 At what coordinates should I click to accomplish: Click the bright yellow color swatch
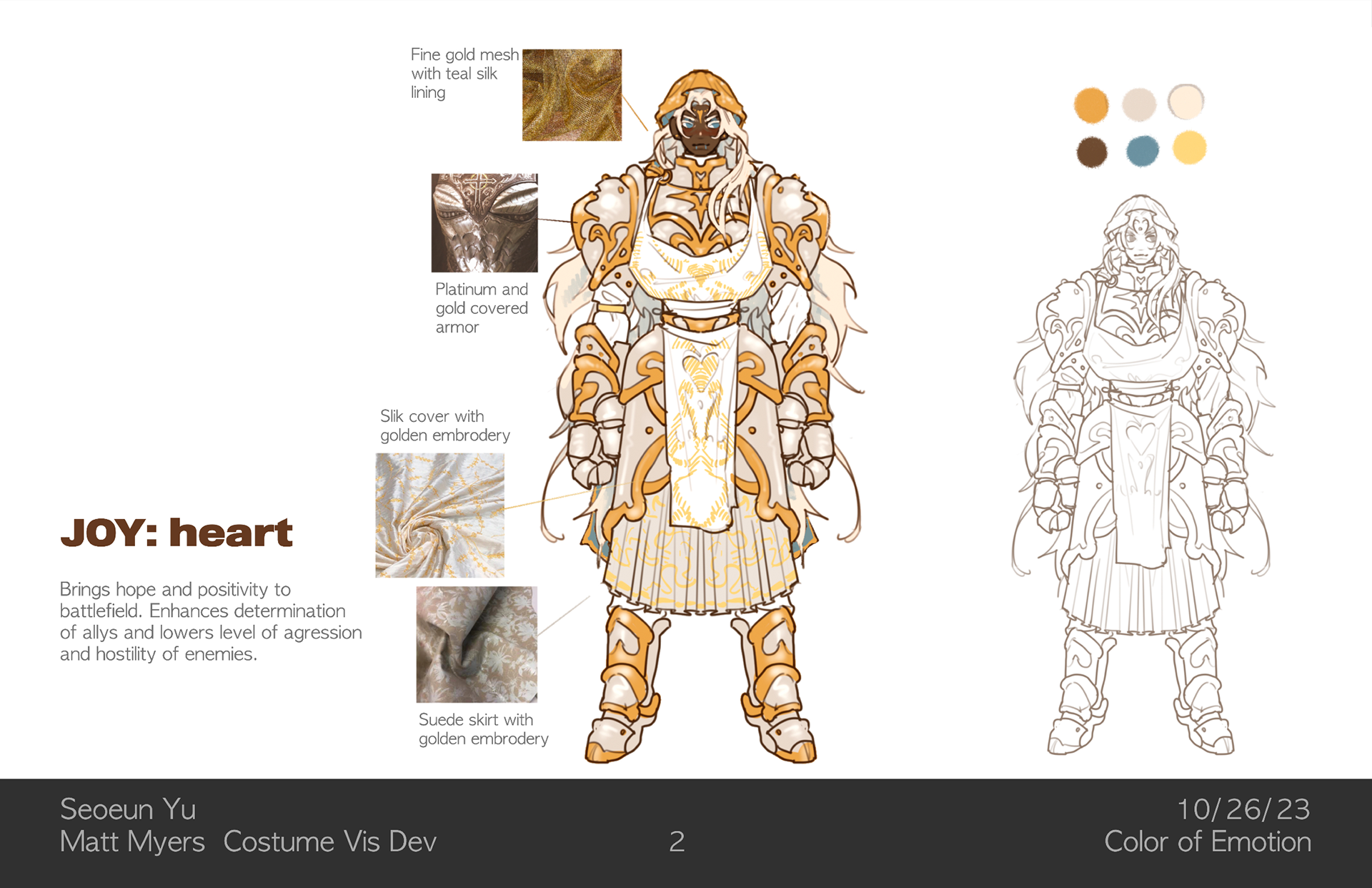[x=1190, y=148]
